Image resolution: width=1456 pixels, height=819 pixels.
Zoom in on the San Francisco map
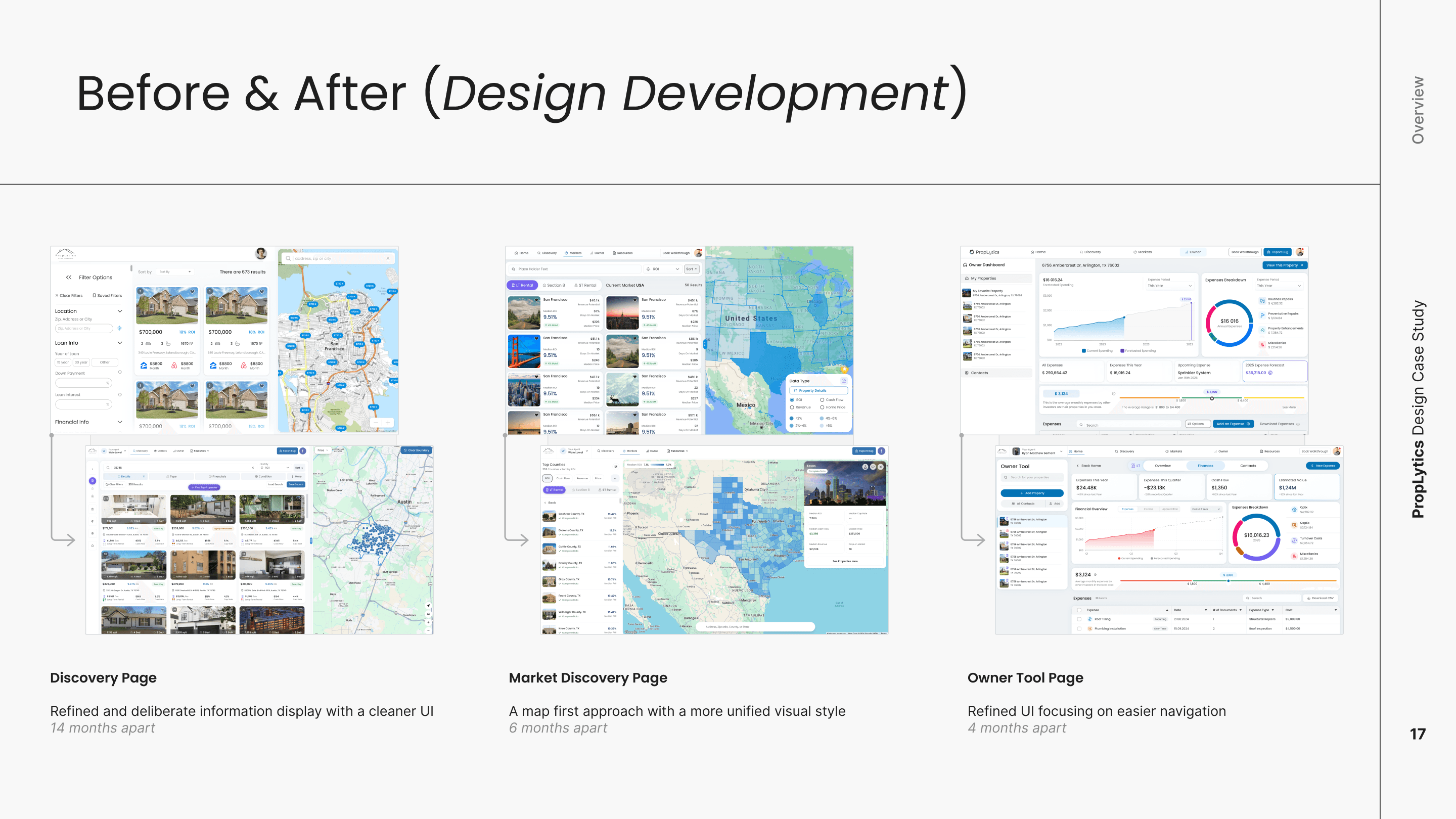388,423
